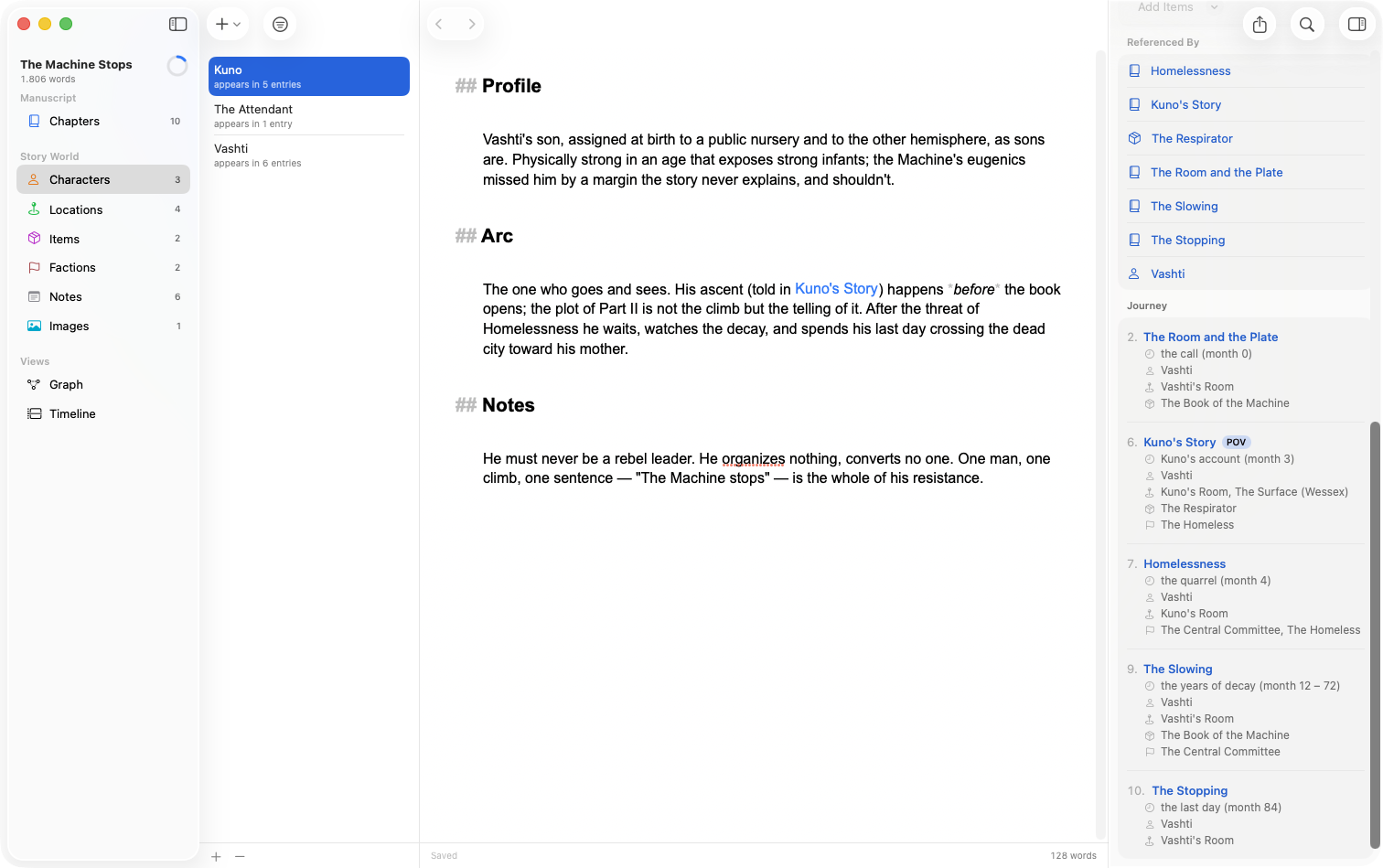Remove selected character with minus button
Viewport: 1383px width, 868px height.
(x=240, y=857)
